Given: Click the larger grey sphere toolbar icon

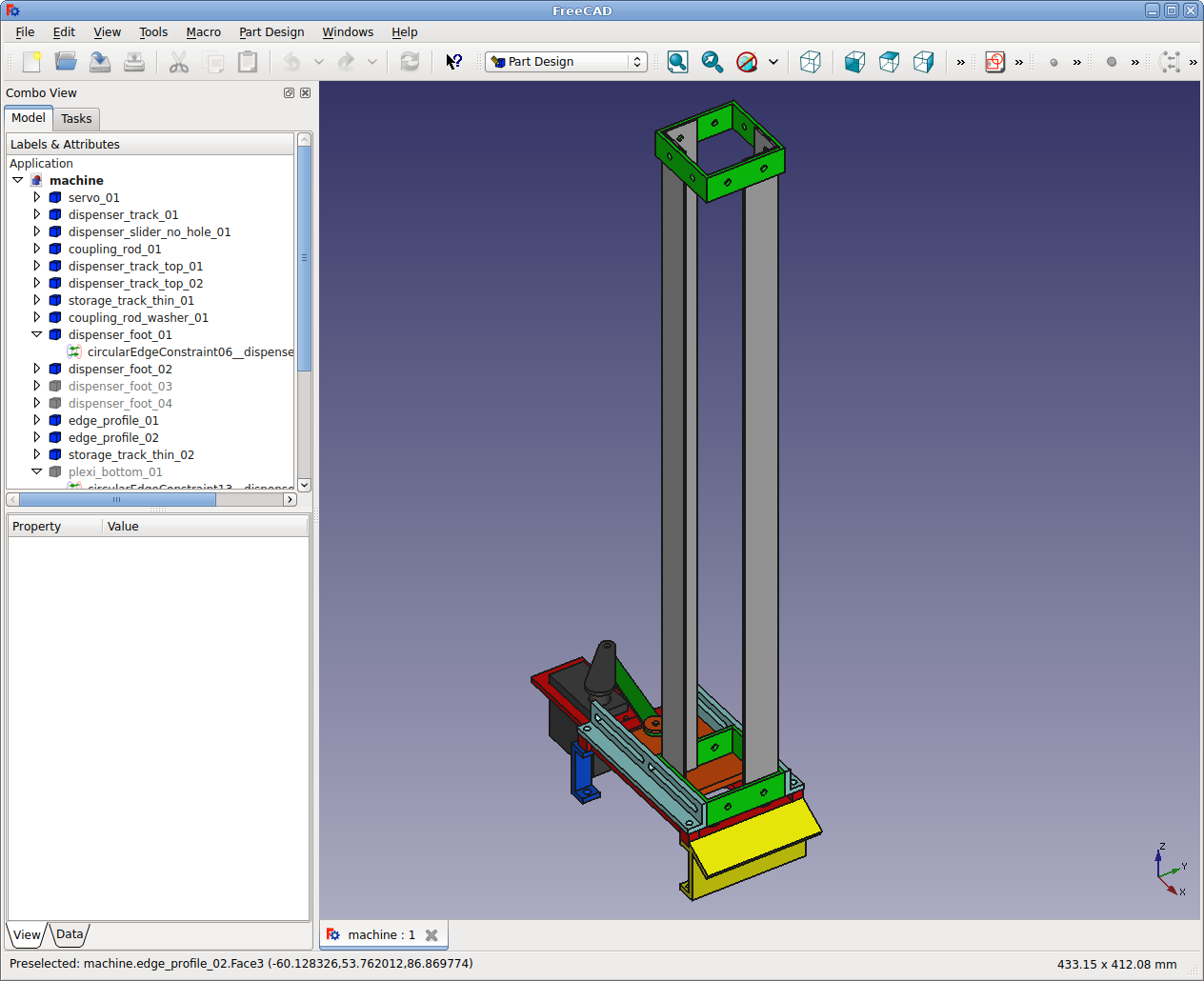Looking at the screenshot, I should coord(1112,62).
